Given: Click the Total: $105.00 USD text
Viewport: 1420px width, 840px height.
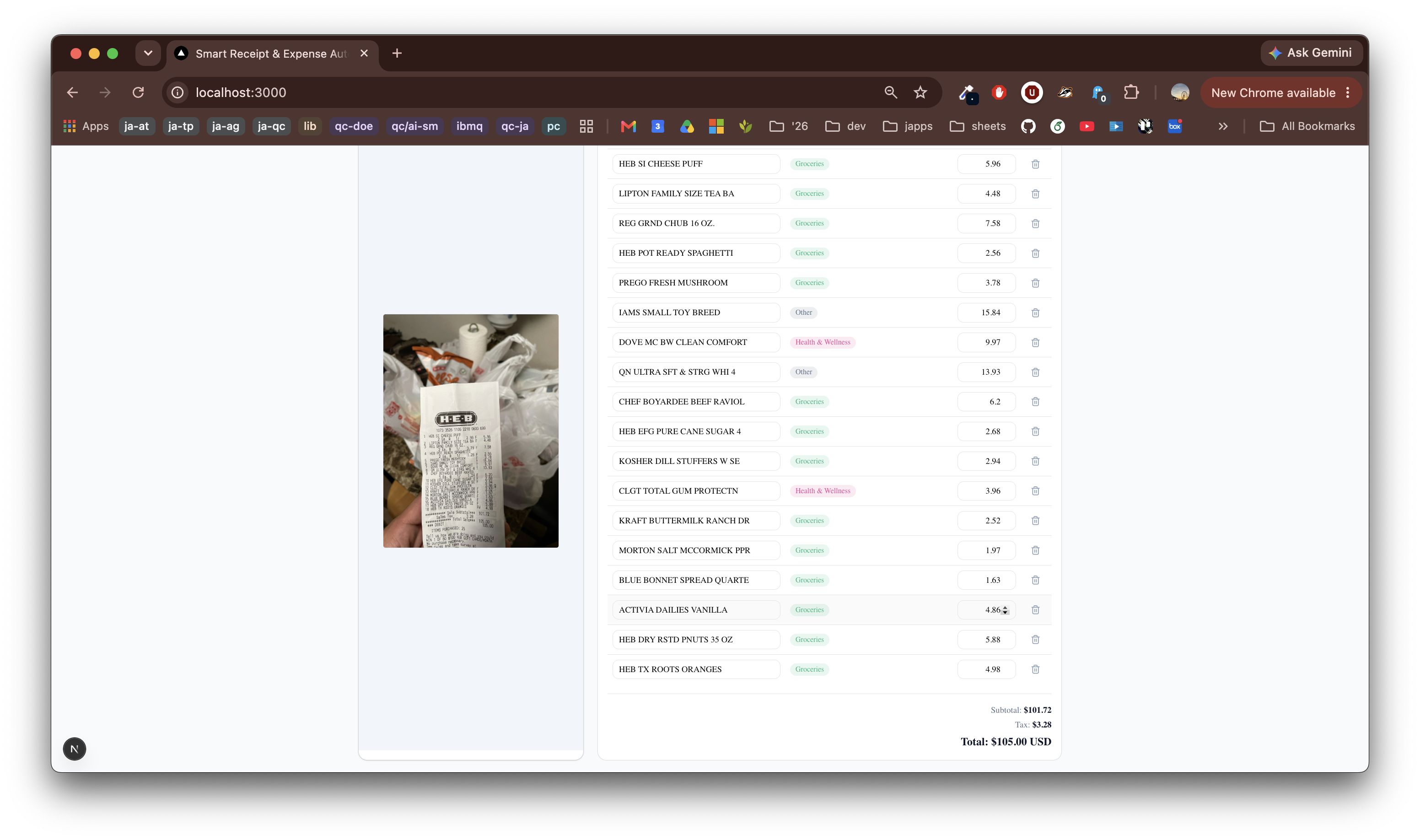Looking at the screenshot, I should coord(1006,742).
